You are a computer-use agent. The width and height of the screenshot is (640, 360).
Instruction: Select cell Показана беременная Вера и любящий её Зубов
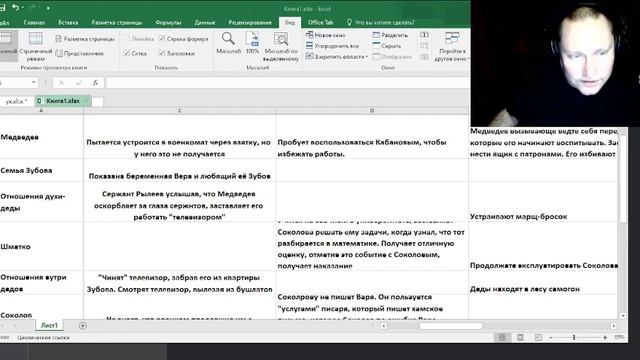click(180, 170)
